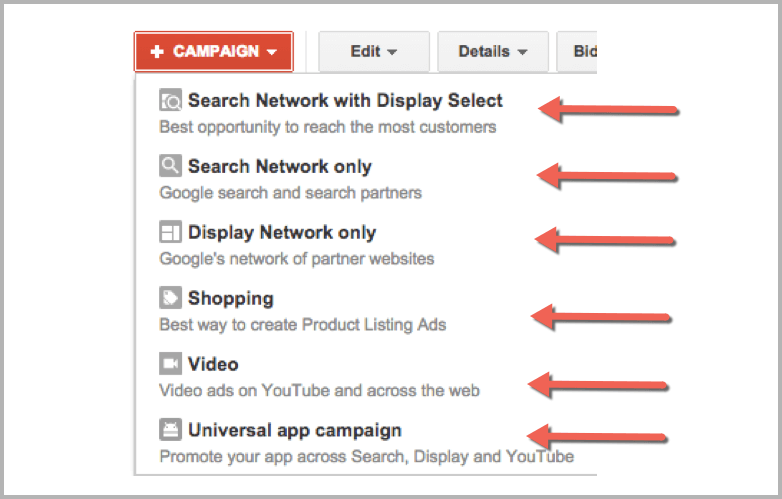Click the Search Network with Display Select icon

click(x=170, y=101)
